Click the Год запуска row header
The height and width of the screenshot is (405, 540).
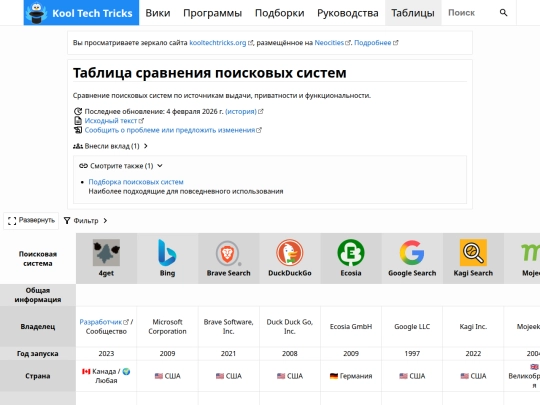tap(38, 353)
